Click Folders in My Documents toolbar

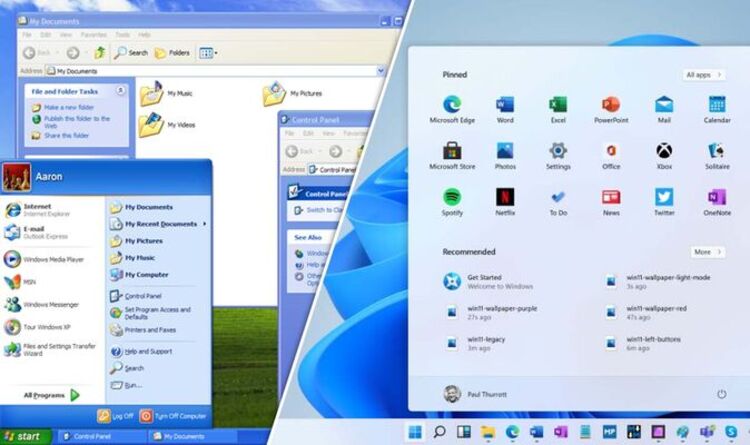(x=172, y=53)
